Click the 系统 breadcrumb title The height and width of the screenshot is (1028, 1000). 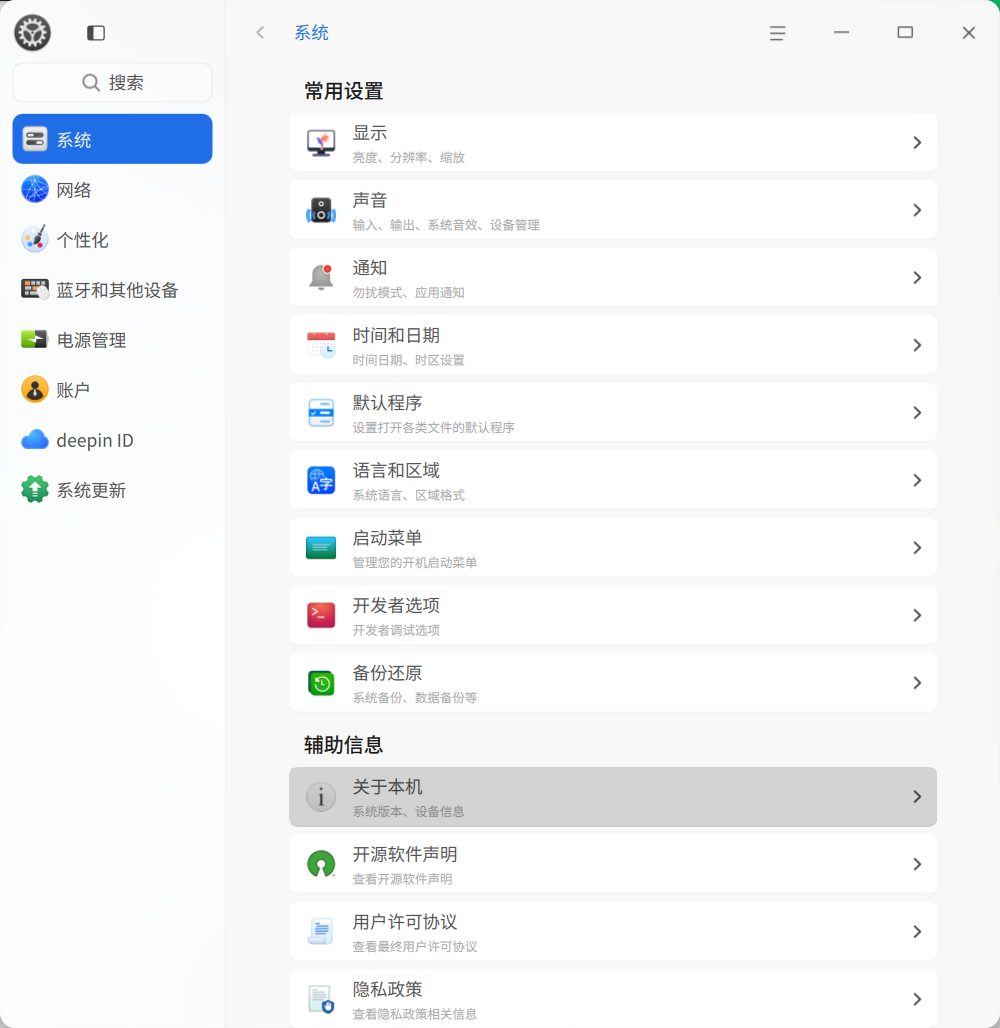point(311,33)
